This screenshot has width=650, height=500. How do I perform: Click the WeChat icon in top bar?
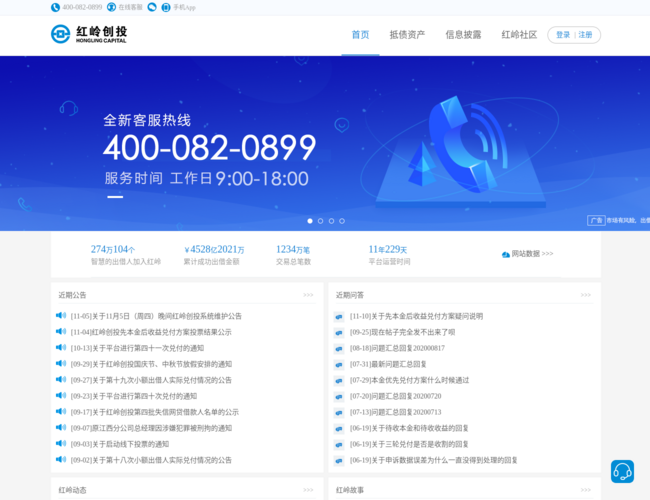pos(152,7)
